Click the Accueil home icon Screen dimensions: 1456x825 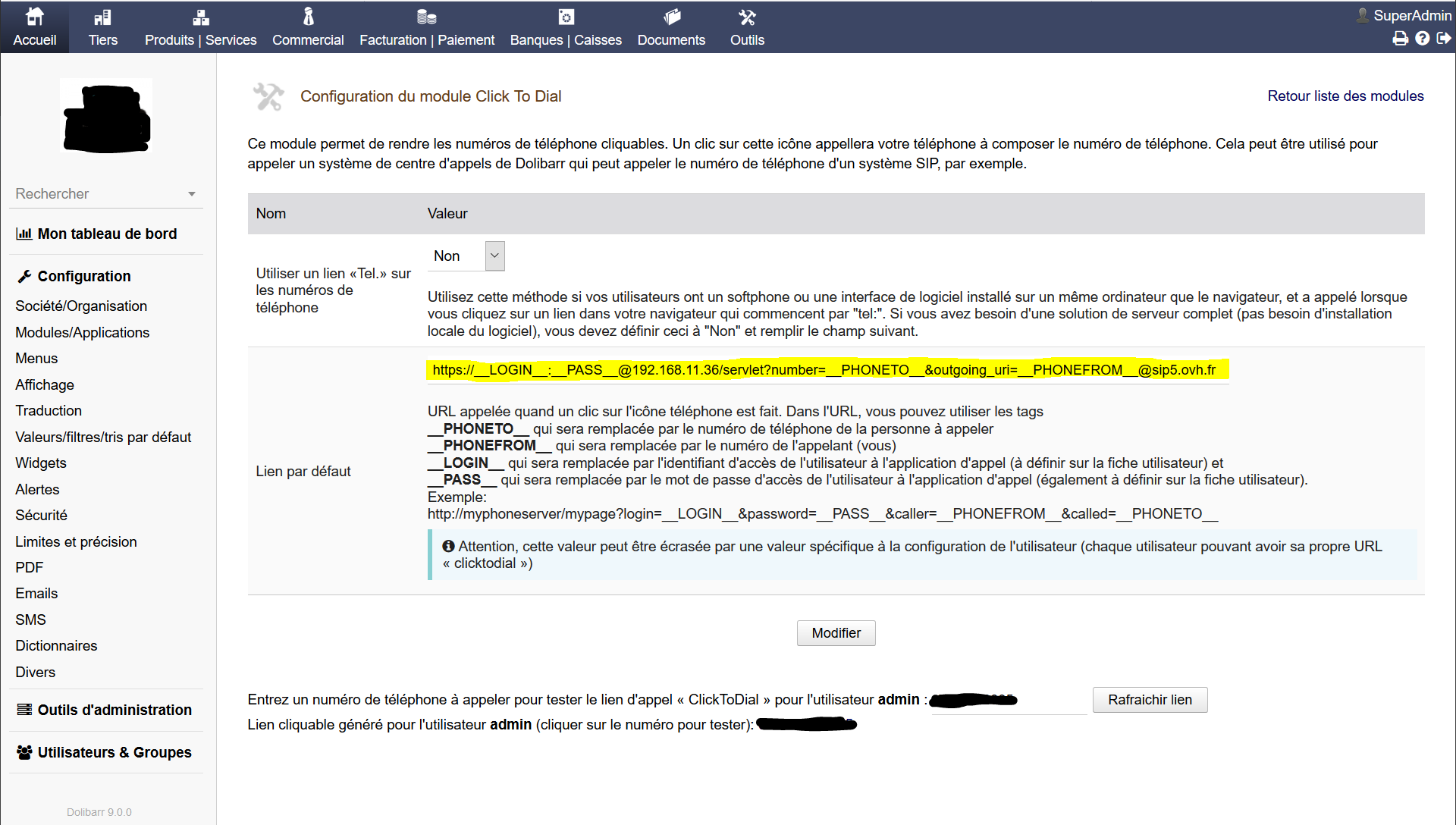pyautogui.click(x=35, y=17)
